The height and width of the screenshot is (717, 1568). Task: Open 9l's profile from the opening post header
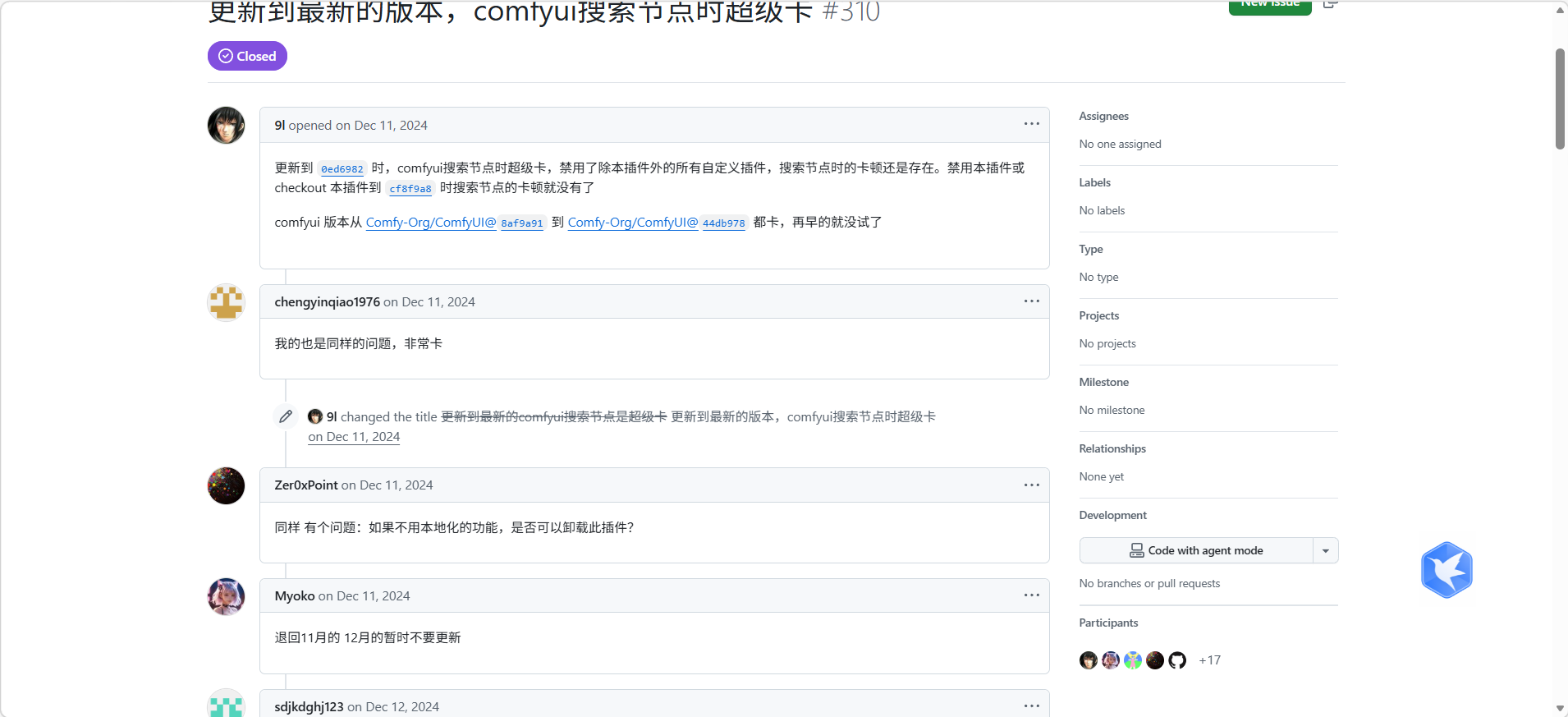pos(280,125)
